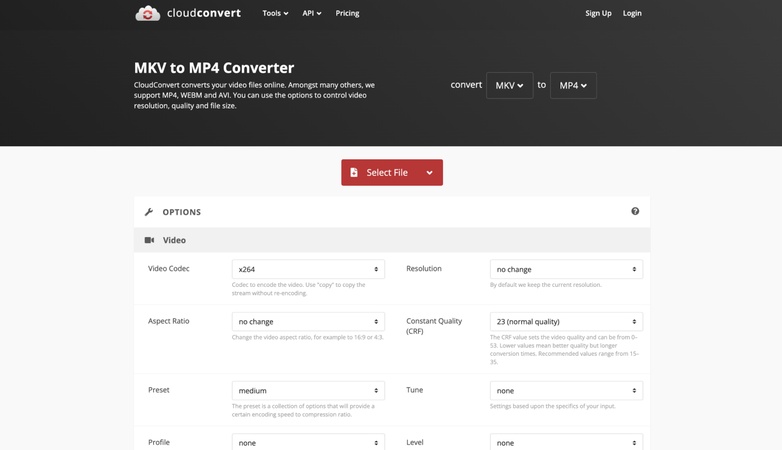The width and height of the screenshot is (782, 450).
Task: Click the help question mark icon in Options
Action: coord(635,211)
